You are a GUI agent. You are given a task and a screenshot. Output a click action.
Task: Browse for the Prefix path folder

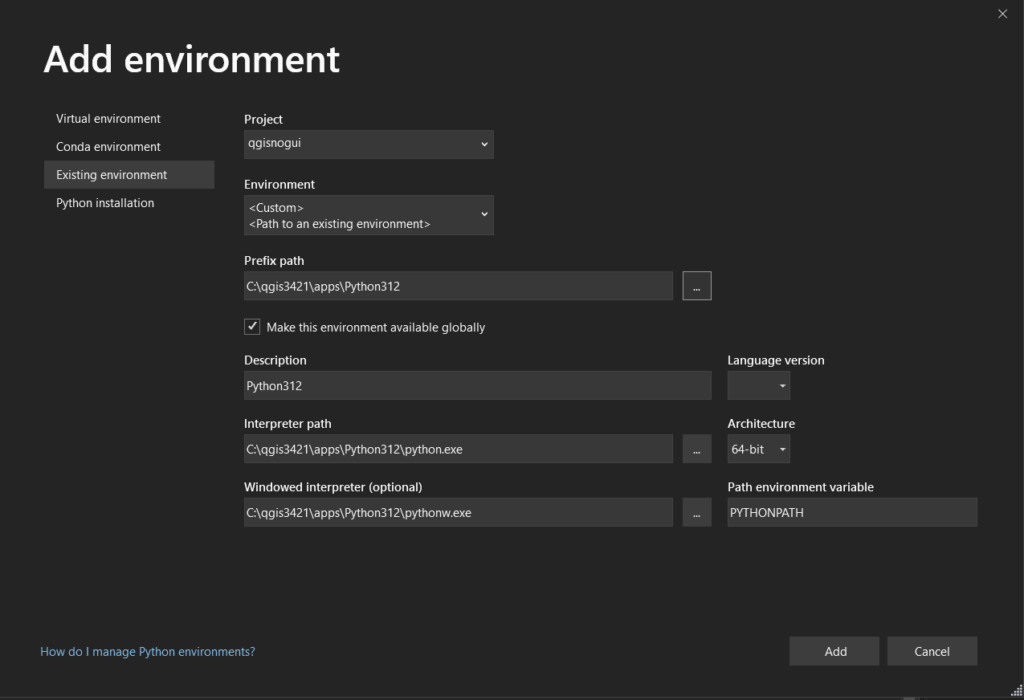(697, 286)
